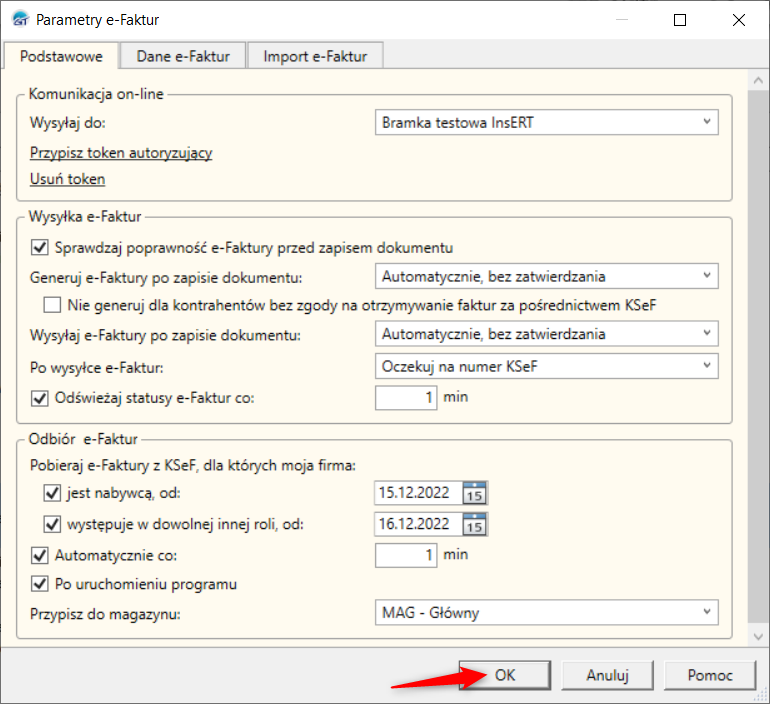Click 'Przypisz token autoryzujący' link

[x=121, y=153]
